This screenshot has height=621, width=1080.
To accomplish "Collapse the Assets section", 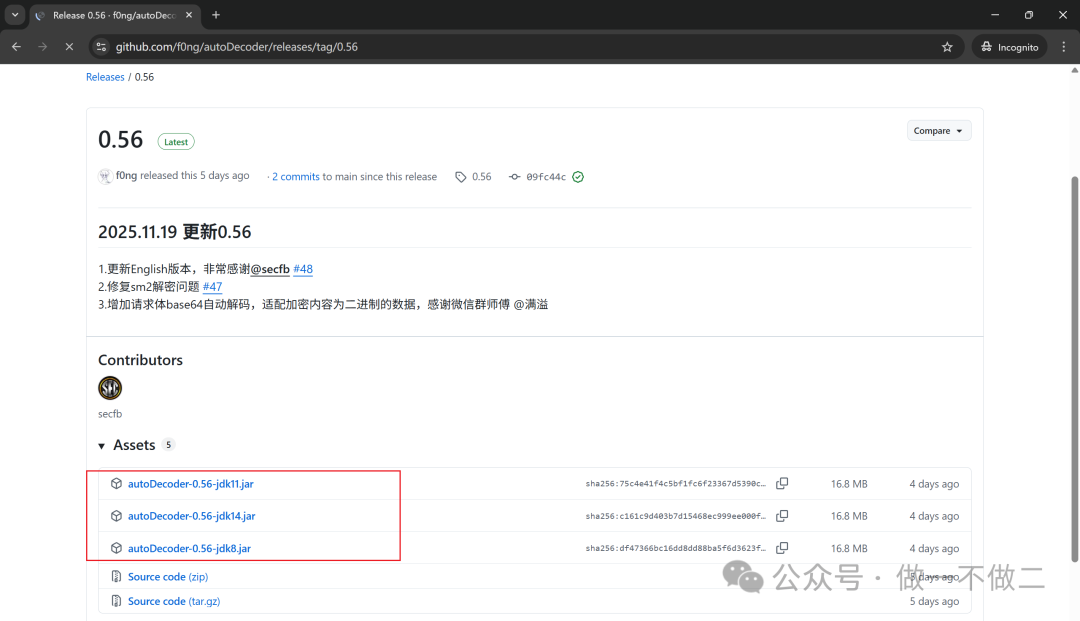I will pos(101,445).
